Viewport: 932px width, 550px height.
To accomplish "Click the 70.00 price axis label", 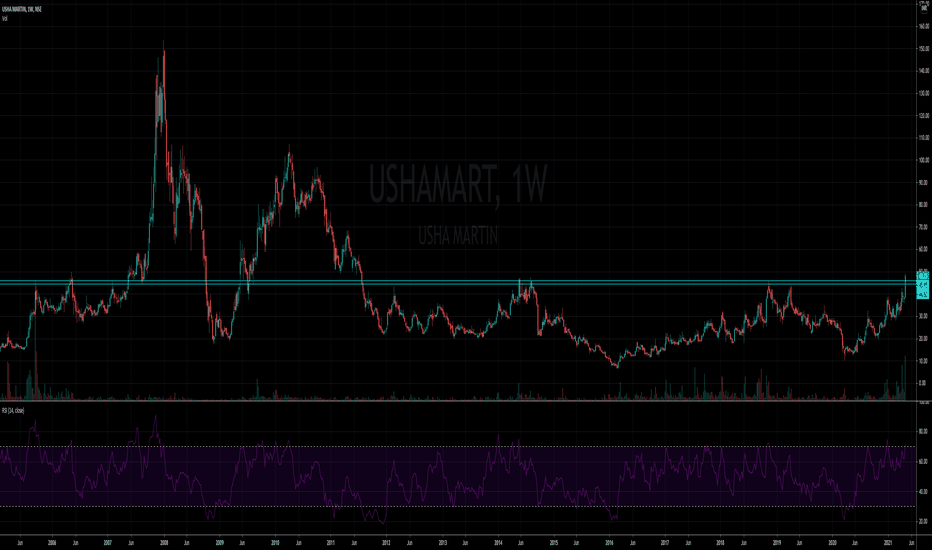I will 924,227.
